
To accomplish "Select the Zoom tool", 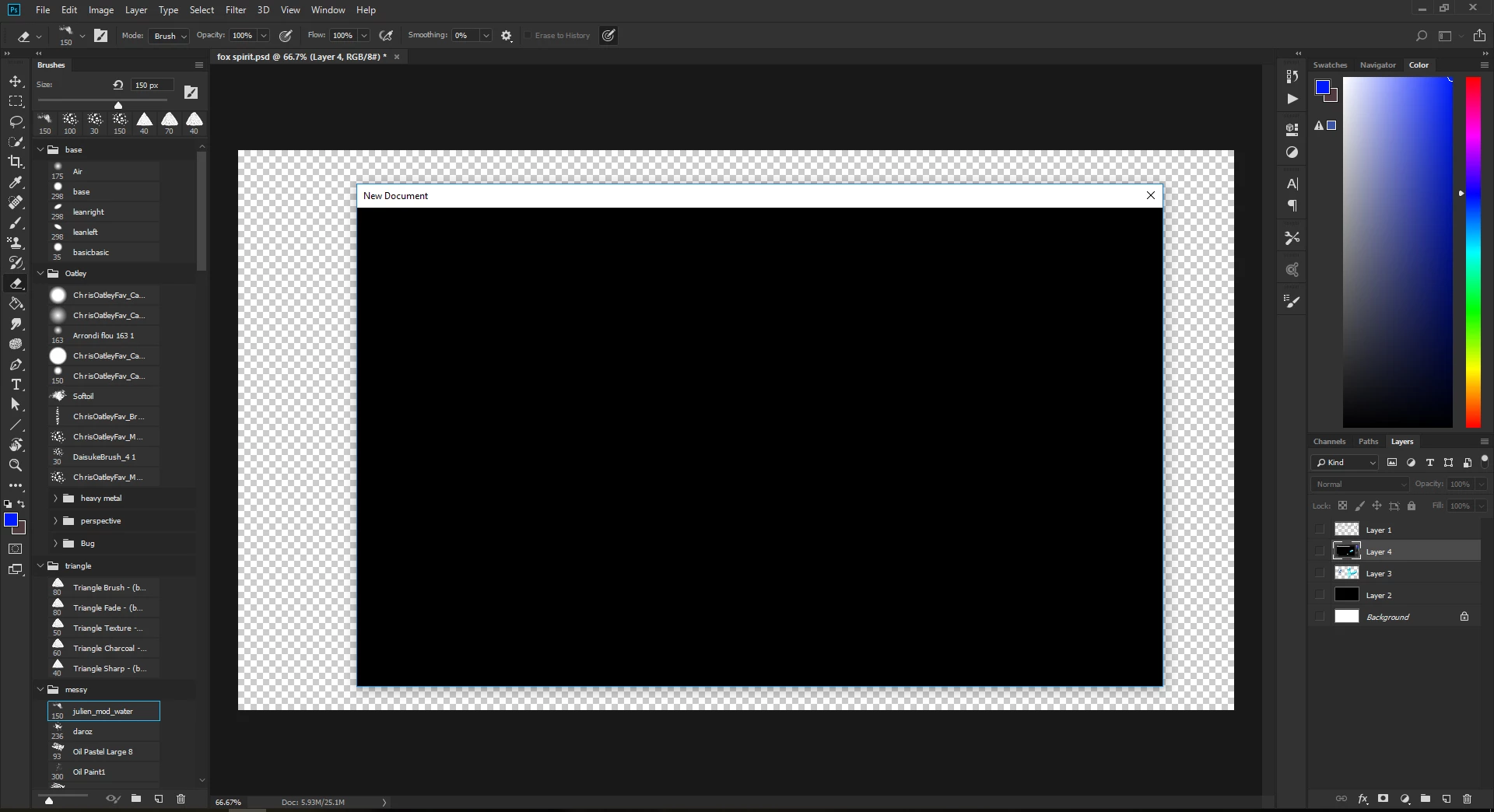I will point(16,465).
